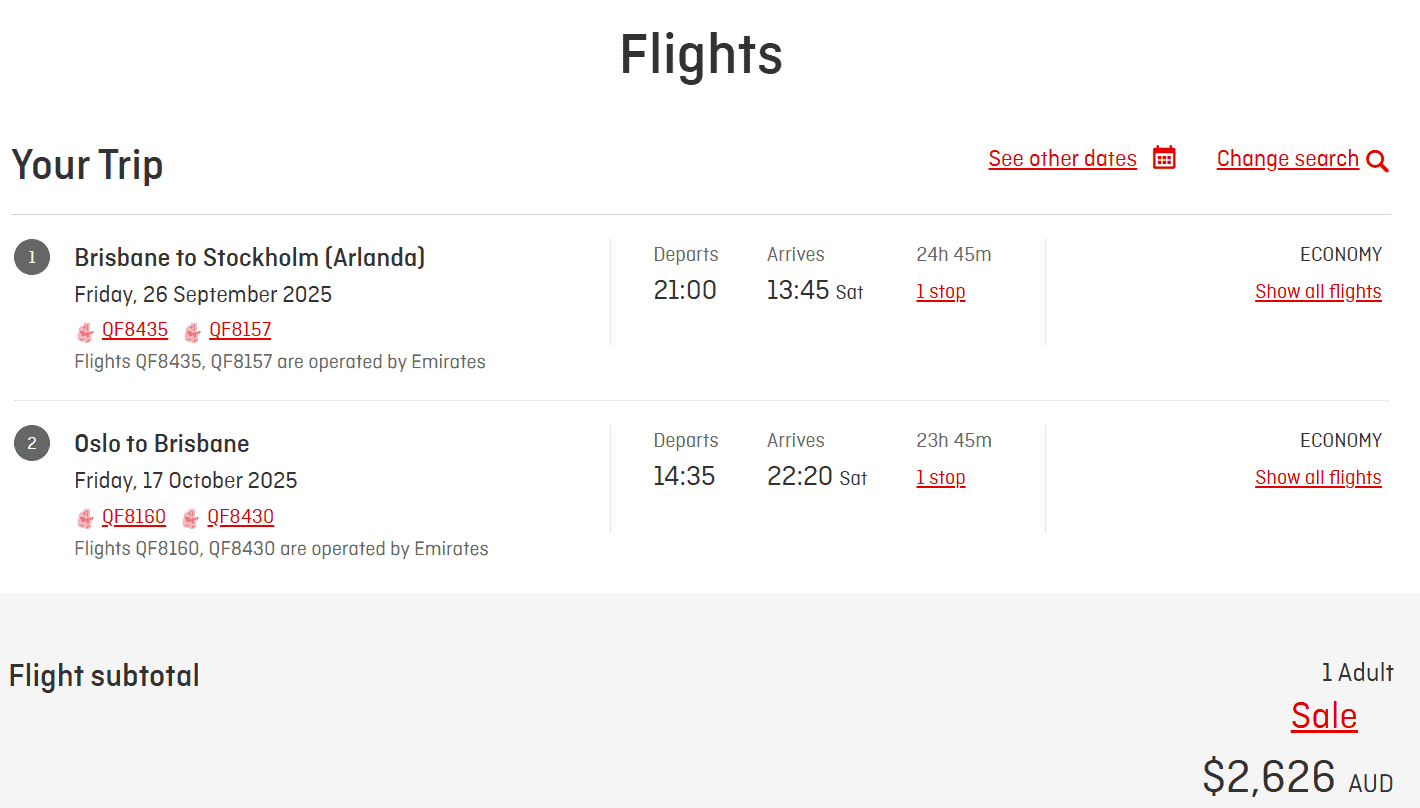Show all flights for Oslo to Brisbane
Image resolution: width=1420 pixels, height=808 pixels.
(1318, 477)
